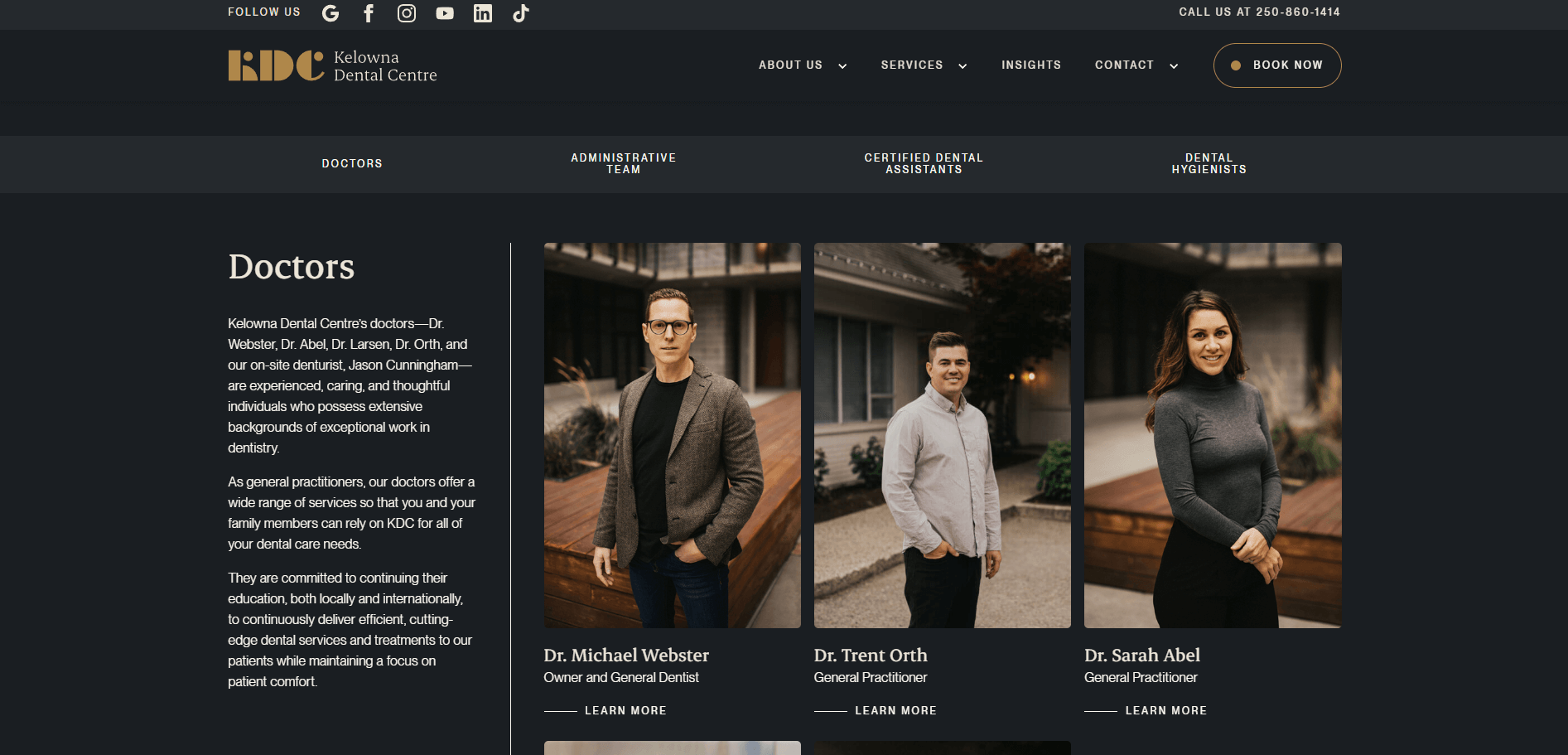Click Learn More under Dr. Trent Orth
Viewport: 1568px width, 755px height.
coord(895,711)
